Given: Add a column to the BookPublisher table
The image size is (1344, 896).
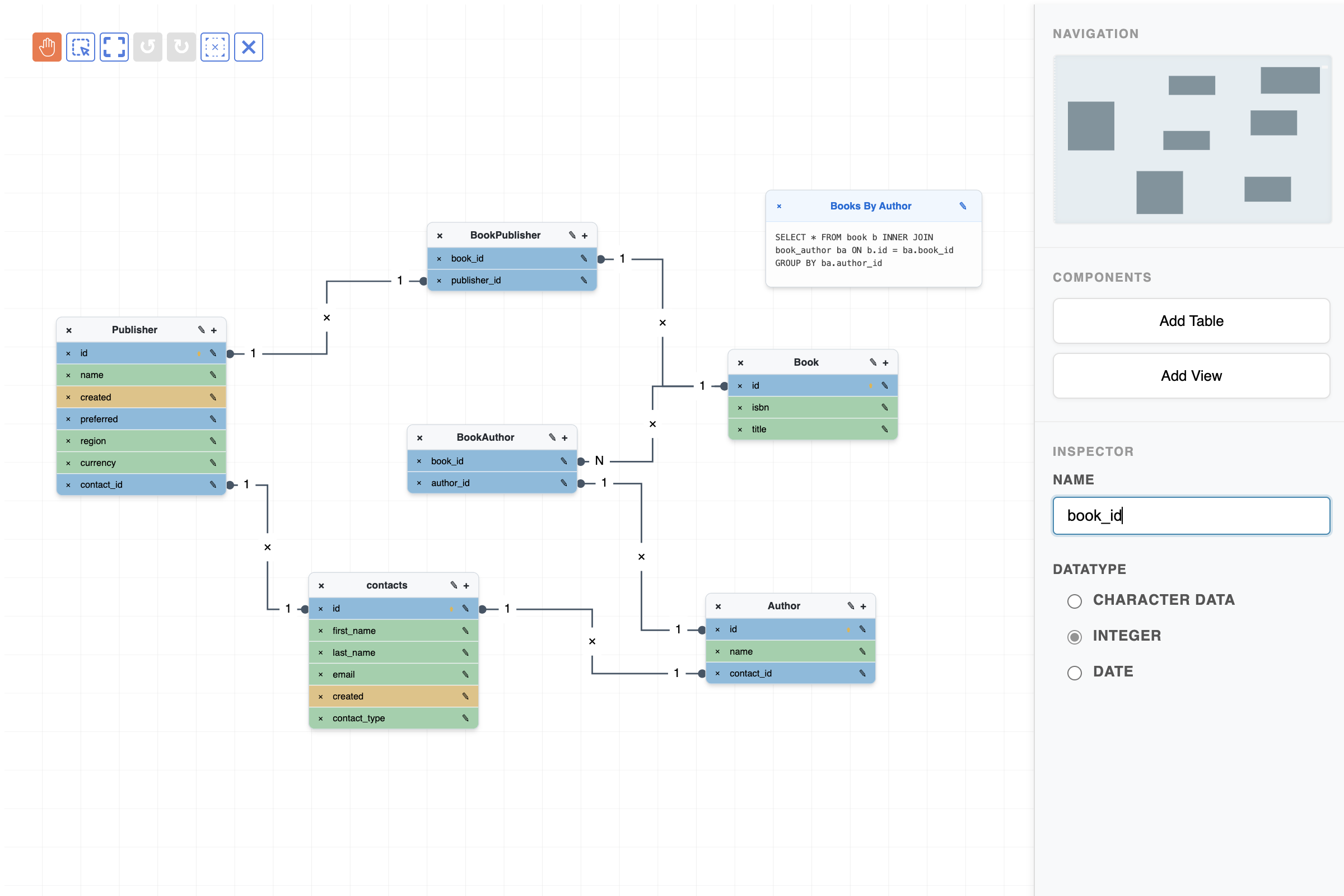Looking at the screenshot, I should [585, 235].
